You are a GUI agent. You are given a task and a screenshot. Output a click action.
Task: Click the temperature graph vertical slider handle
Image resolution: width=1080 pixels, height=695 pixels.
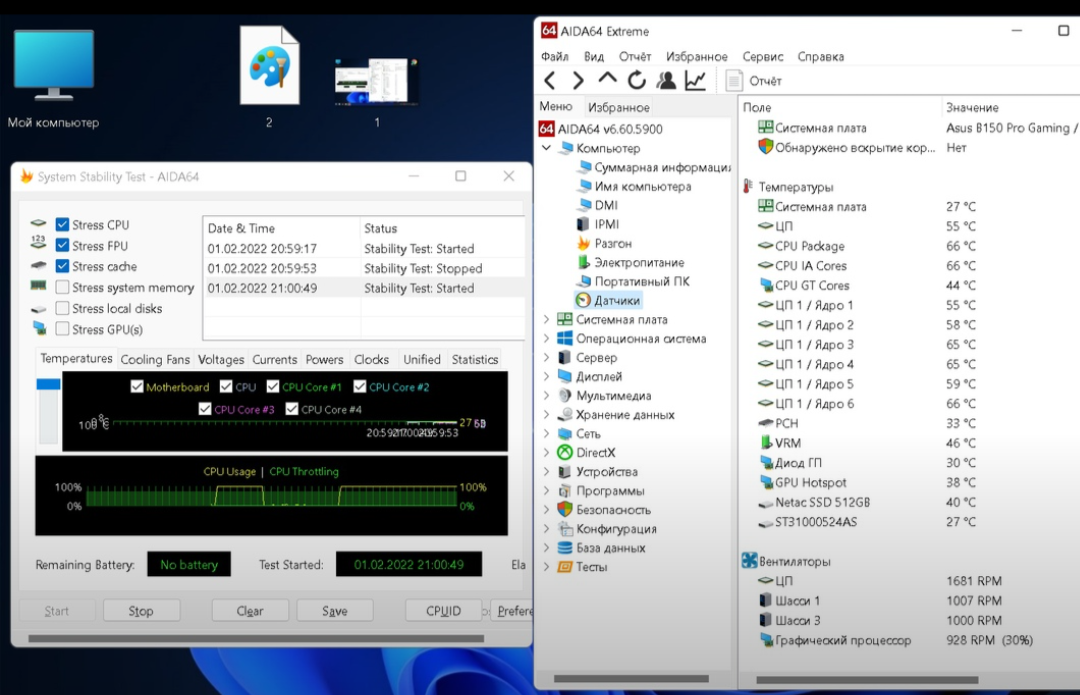(x=48, y=384)
